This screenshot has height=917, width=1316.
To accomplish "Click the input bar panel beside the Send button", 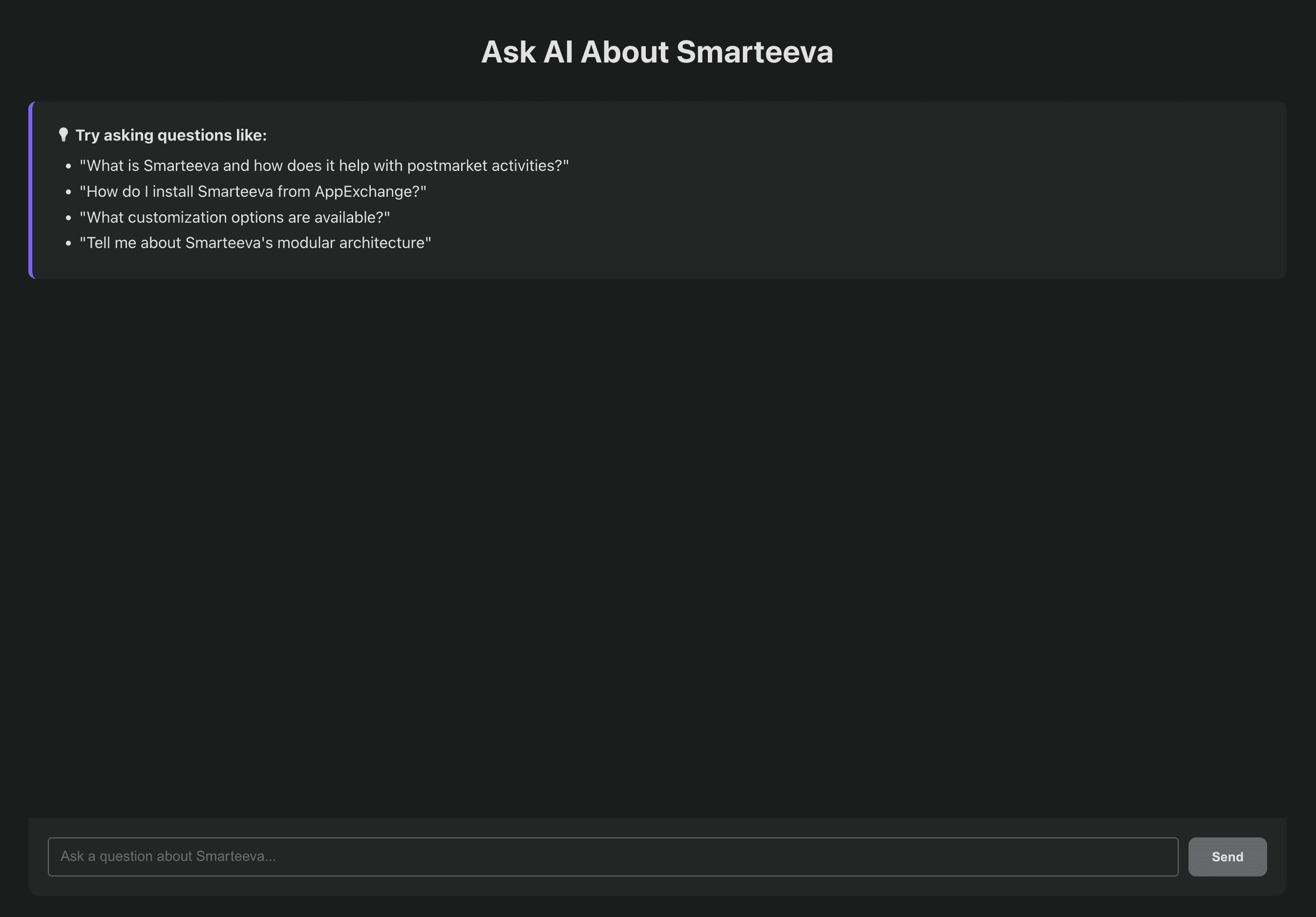I will point(1276,857).
